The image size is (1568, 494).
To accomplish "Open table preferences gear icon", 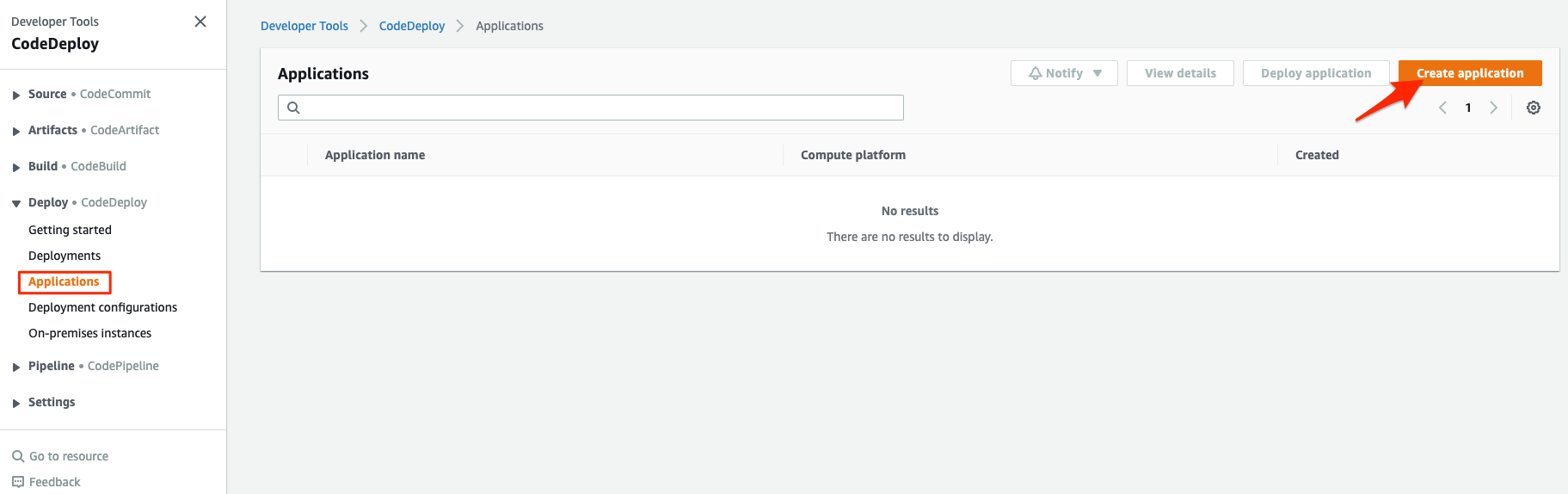I will (x=1533, y=108).
